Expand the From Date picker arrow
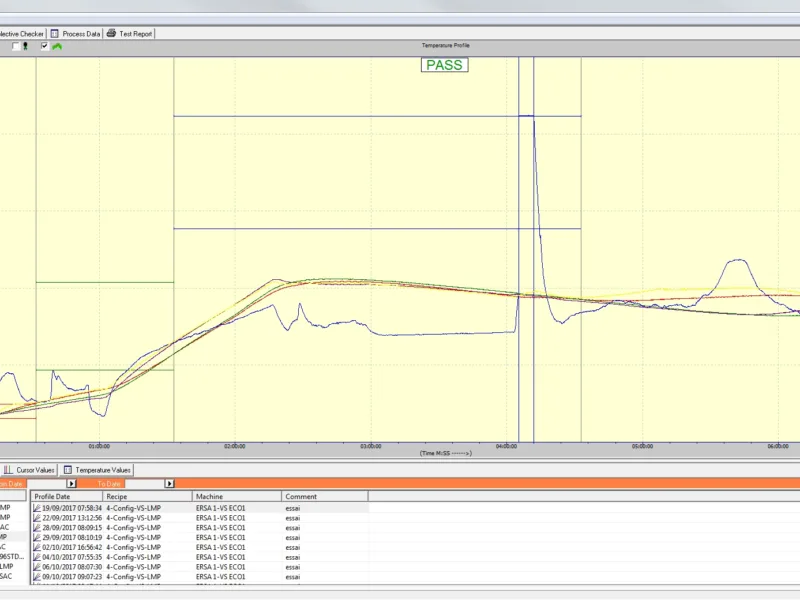Viewport: 800px width, 600px height. point(71,483)
